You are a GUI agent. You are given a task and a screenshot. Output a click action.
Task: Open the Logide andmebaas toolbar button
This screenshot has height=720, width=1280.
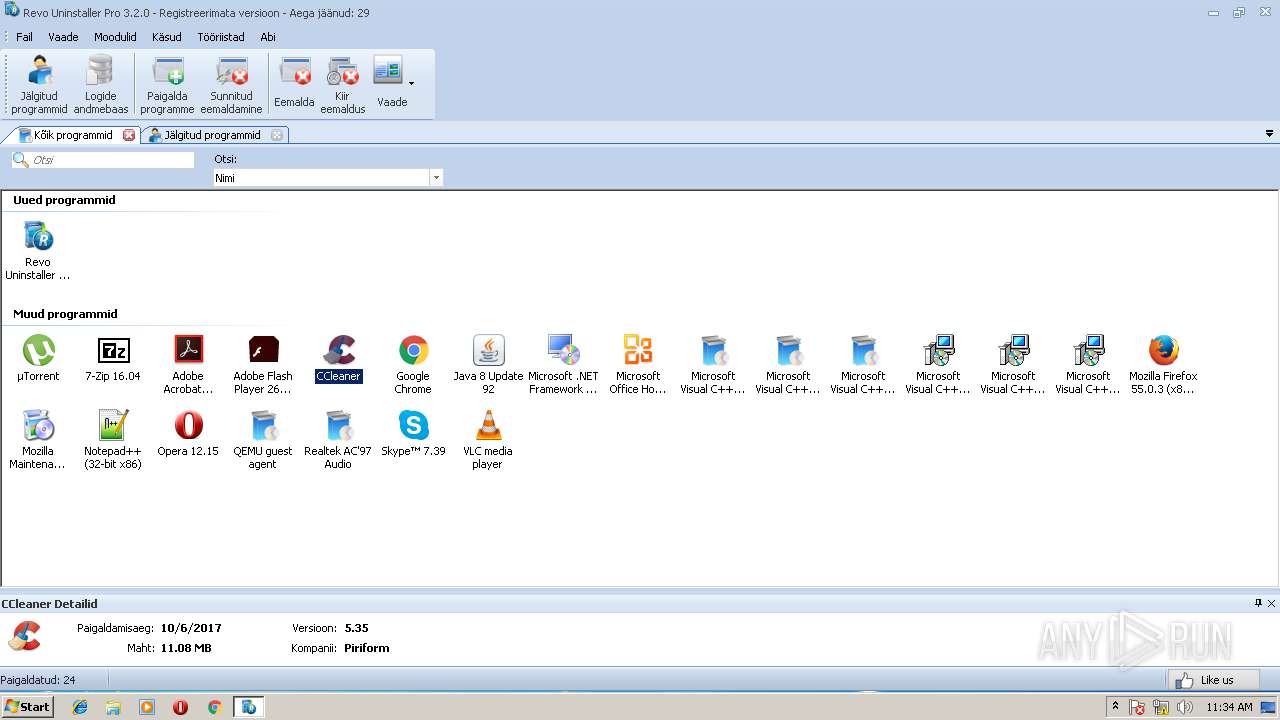coord(100,85)
